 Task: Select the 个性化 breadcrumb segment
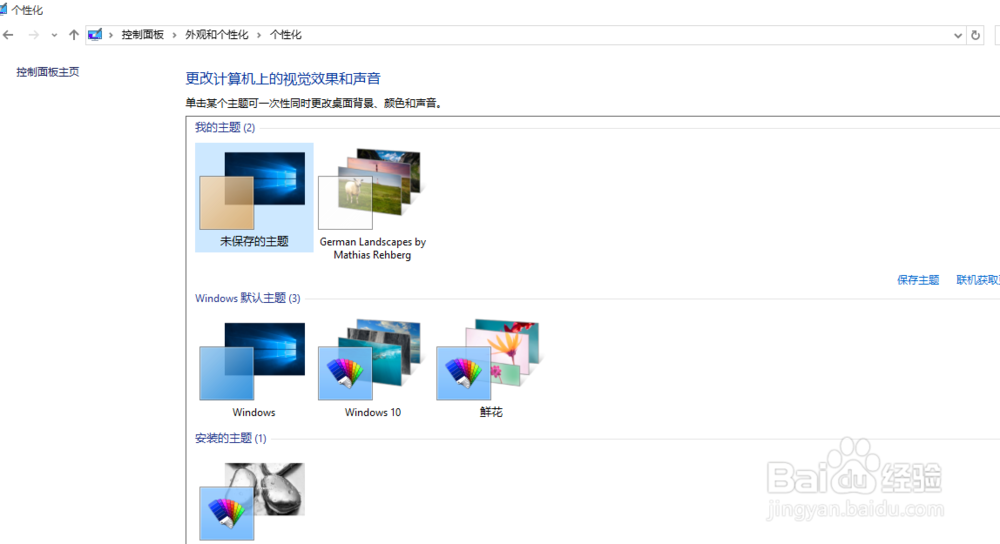click(286, 34)
